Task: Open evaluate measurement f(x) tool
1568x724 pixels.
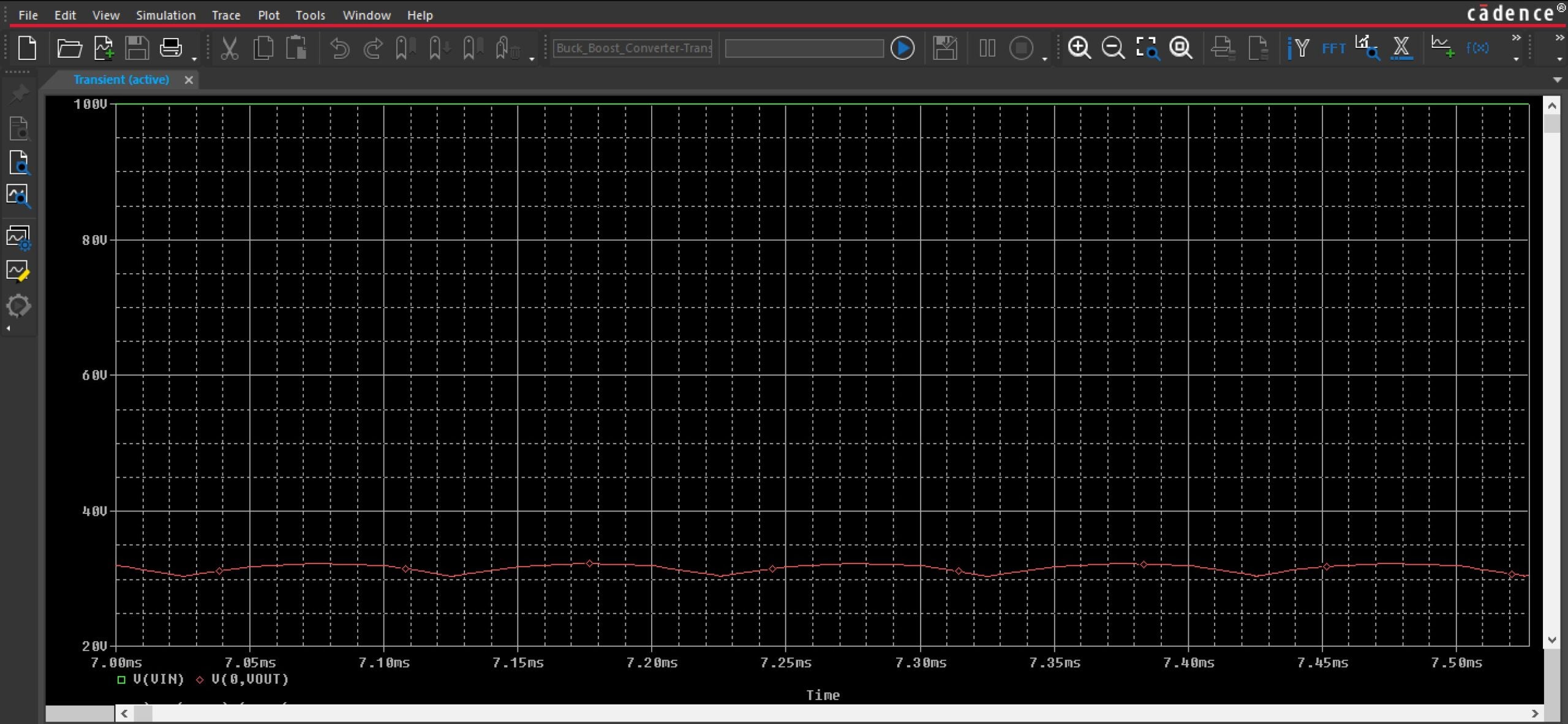Action: (1477, 48)
